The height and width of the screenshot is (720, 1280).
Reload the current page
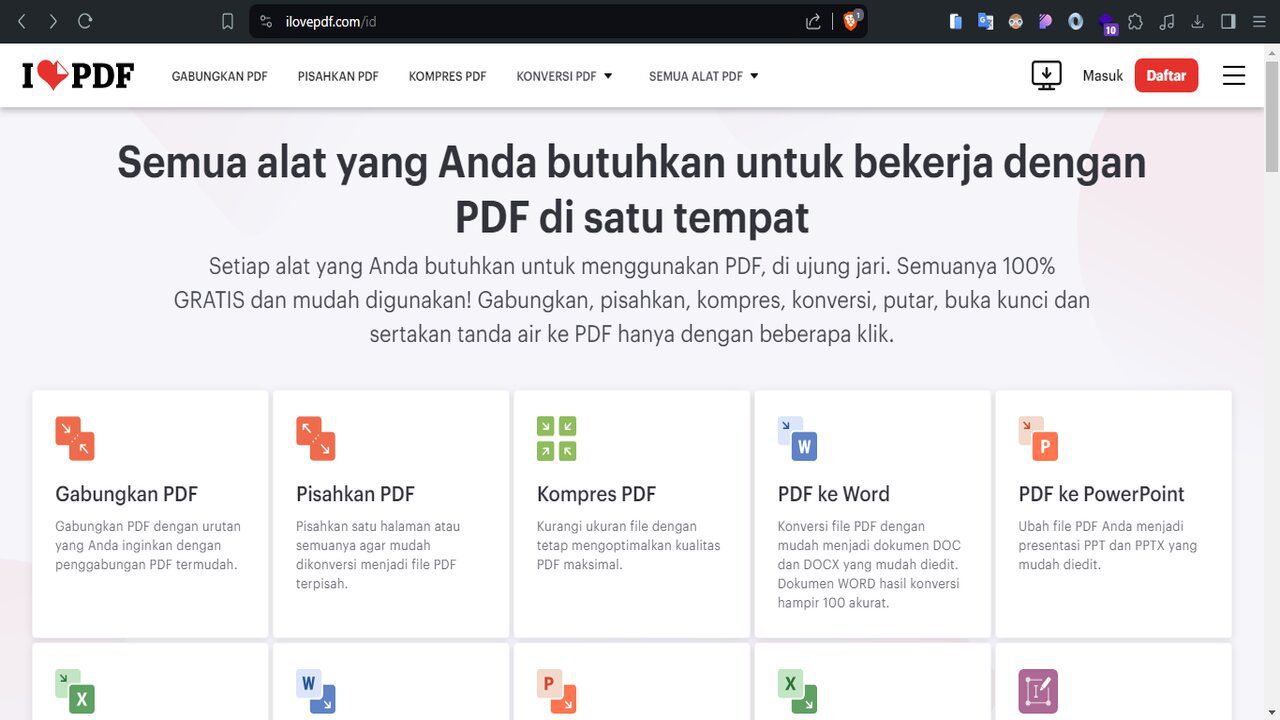tap(85, 21)
